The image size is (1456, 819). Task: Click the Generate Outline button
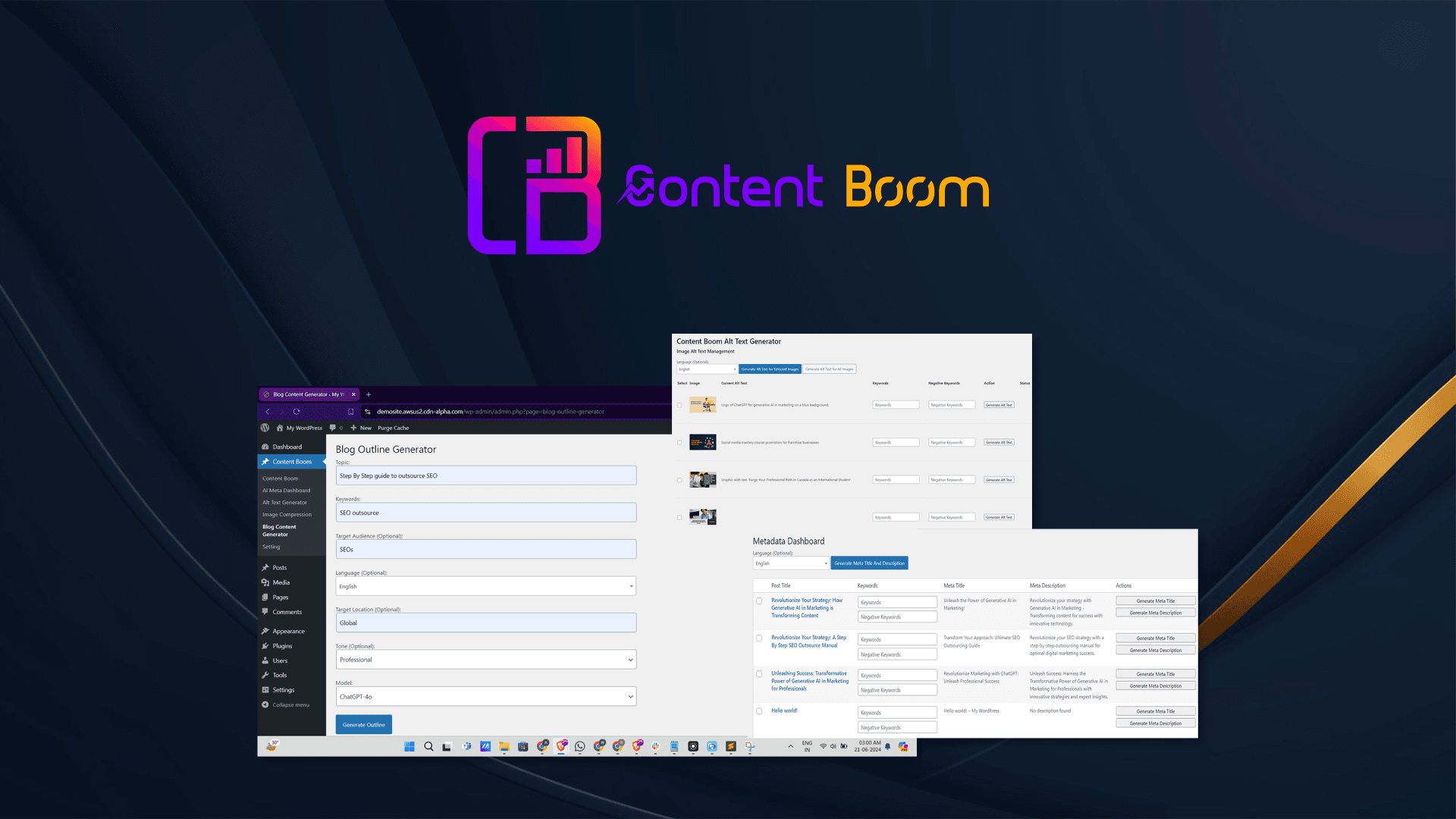[363, 724]
